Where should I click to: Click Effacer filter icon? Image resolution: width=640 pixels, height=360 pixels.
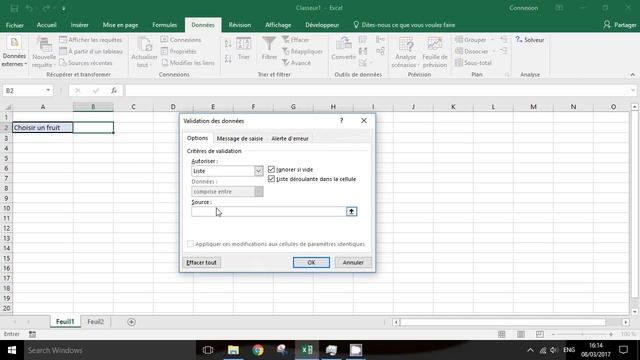296,40
